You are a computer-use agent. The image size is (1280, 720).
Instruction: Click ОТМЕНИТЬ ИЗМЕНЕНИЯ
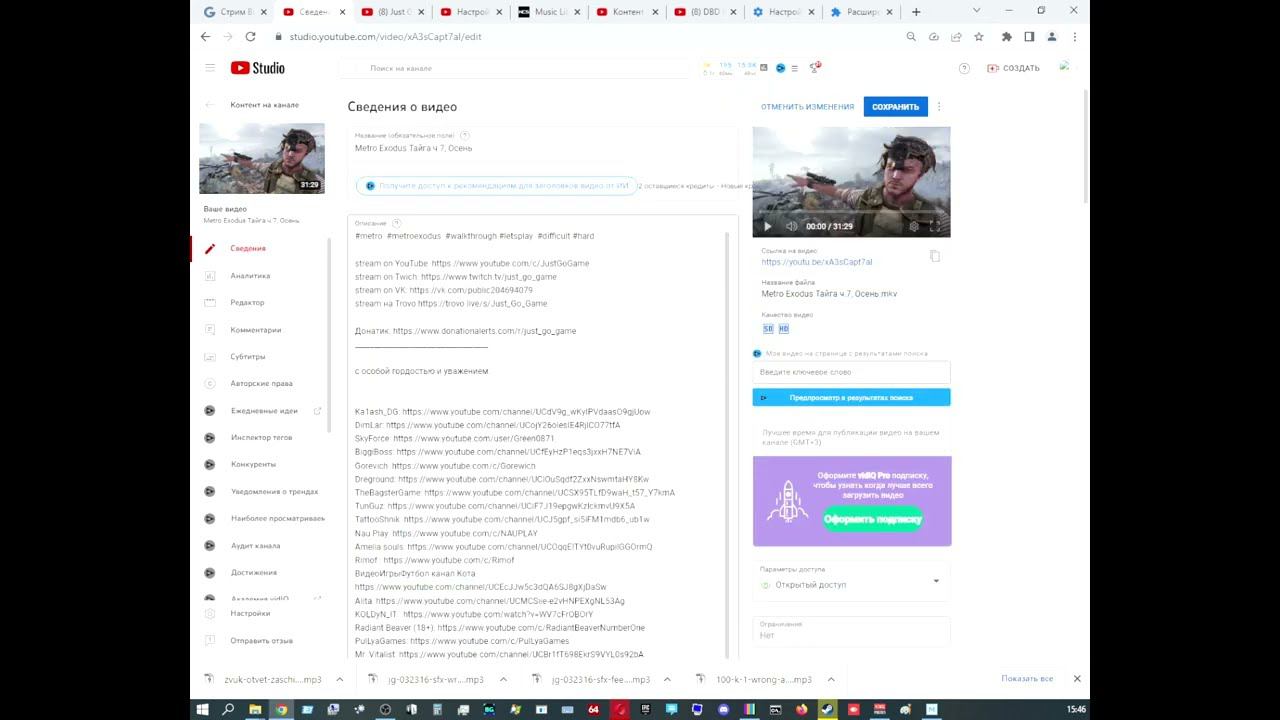pyautogui.click(x=807, y=107)
